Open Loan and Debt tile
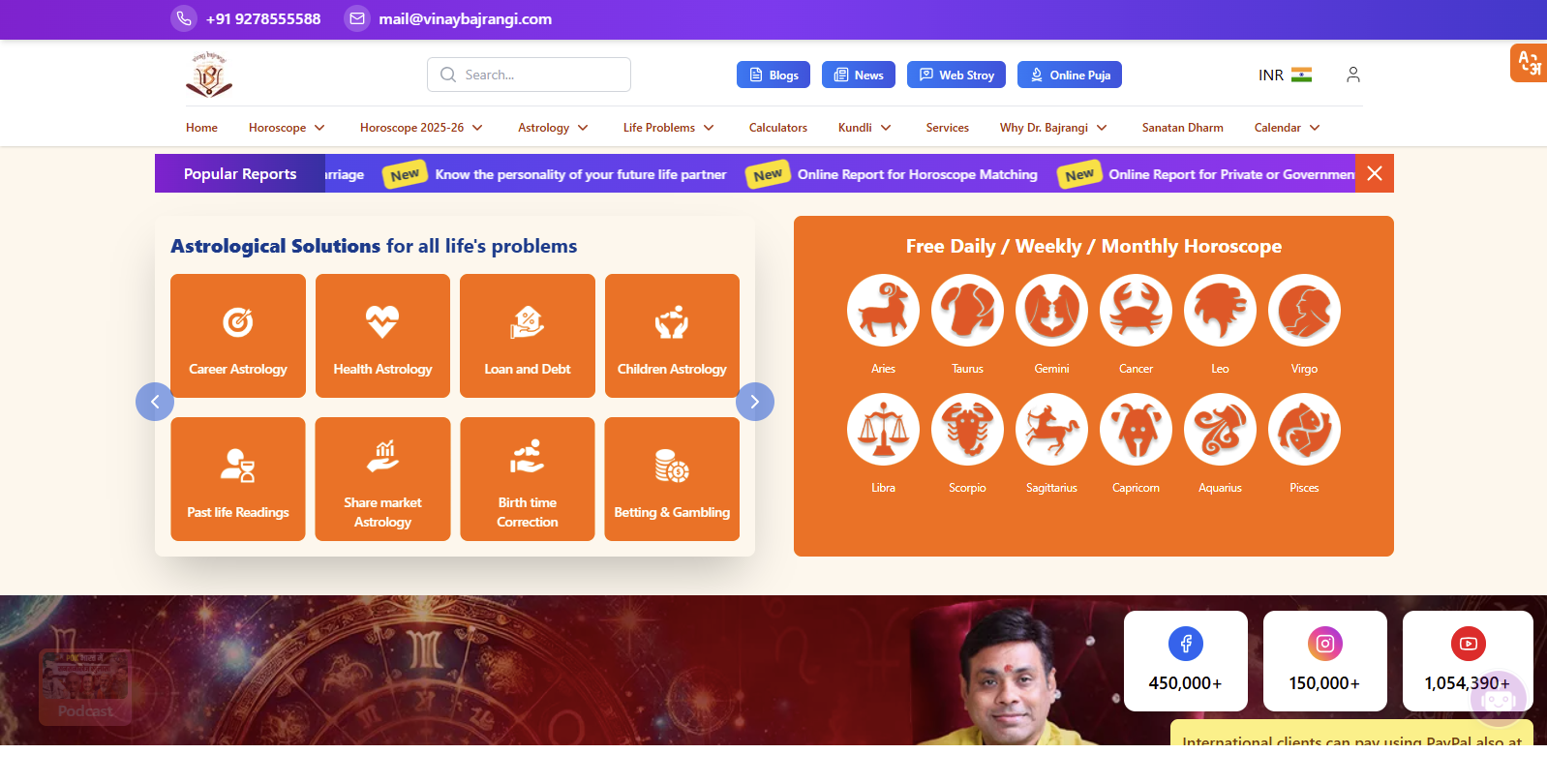Viewport: 1547px width, 784px height. coord(528,336)
